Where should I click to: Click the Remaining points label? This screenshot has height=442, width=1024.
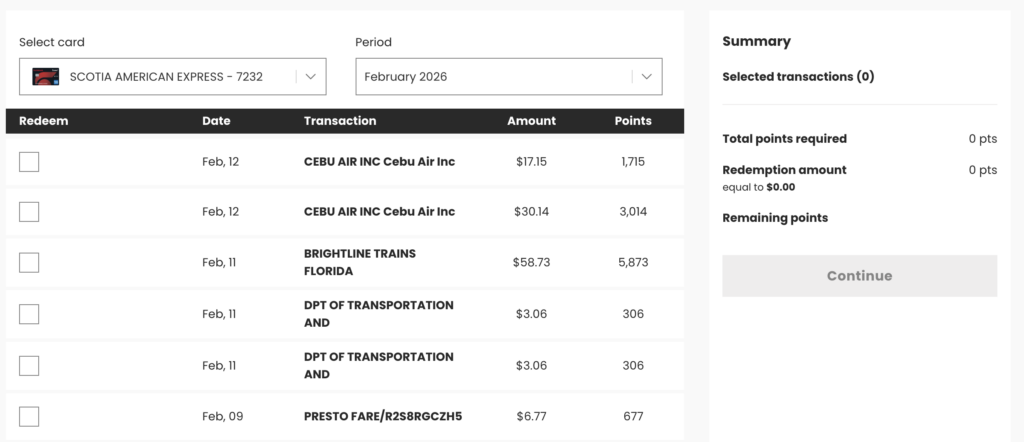coord(775,218)
